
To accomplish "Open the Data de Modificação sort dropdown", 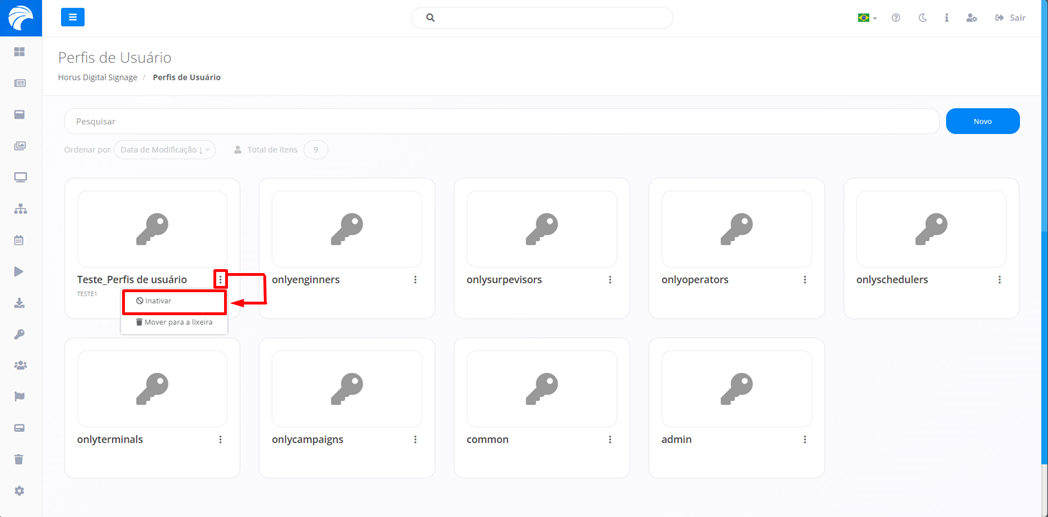I will click(164, 150).
